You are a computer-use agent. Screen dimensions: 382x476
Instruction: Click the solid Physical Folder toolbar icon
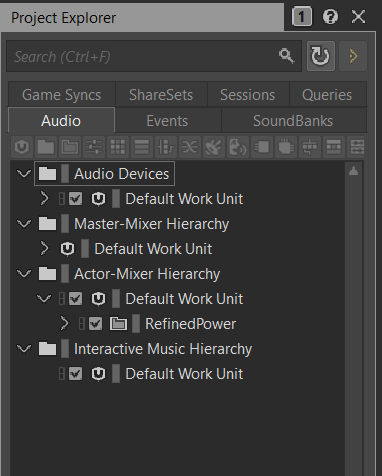point(46,147)
